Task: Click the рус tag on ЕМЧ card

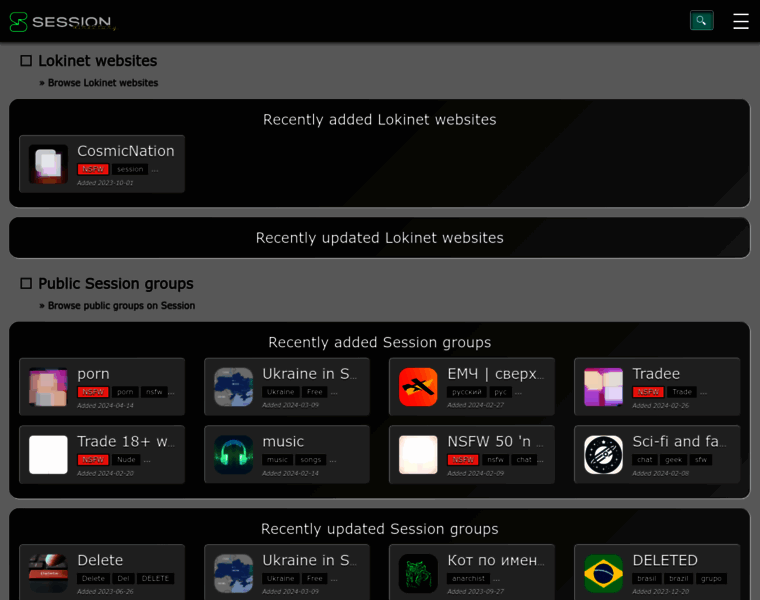Action: pos(500,392)
